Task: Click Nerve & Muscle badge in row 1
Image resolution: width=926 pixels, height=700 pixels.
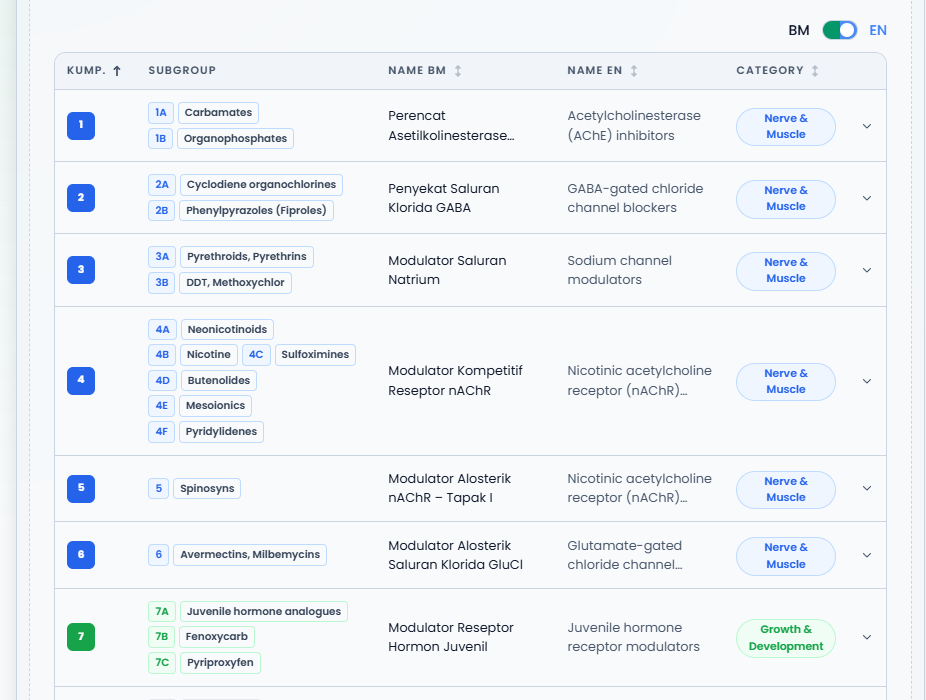Action: click(x=785, y=126)
